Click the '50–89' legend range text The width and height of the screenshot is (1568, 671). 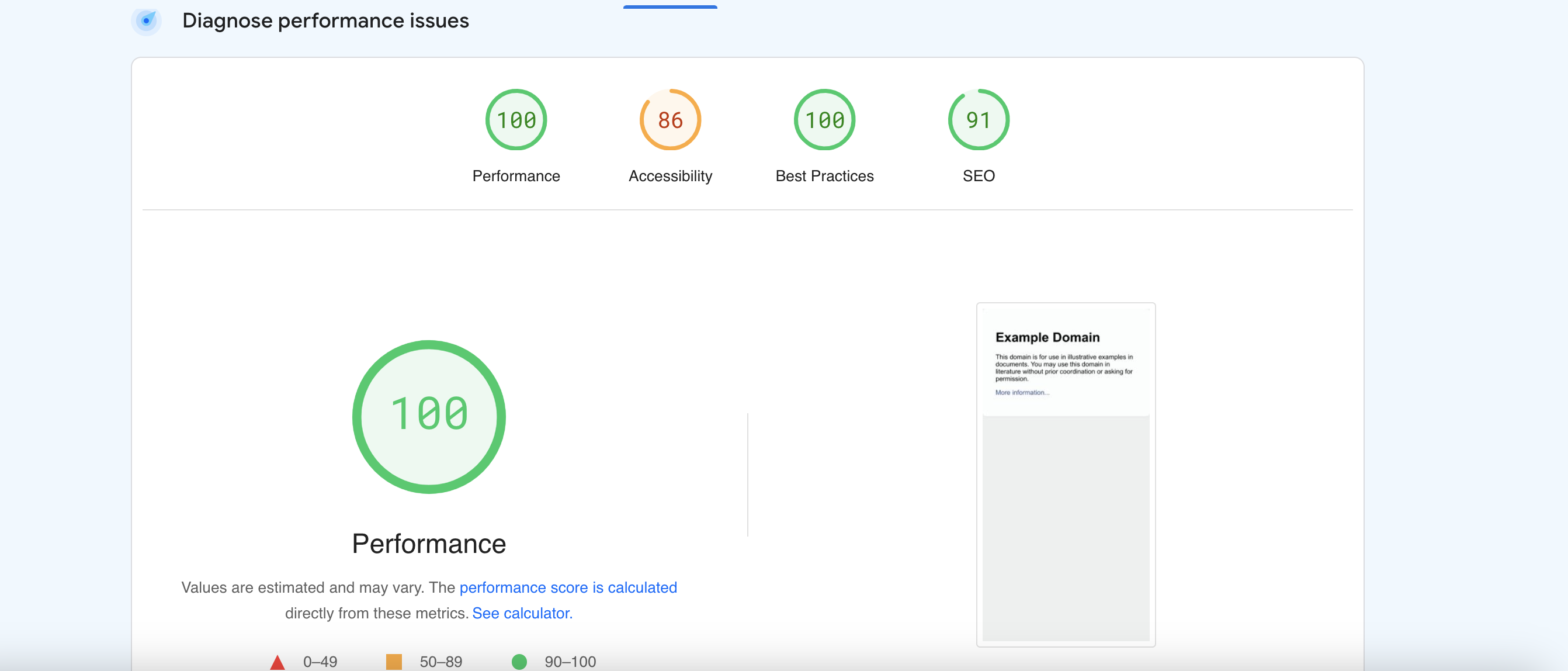pos(440,662)
